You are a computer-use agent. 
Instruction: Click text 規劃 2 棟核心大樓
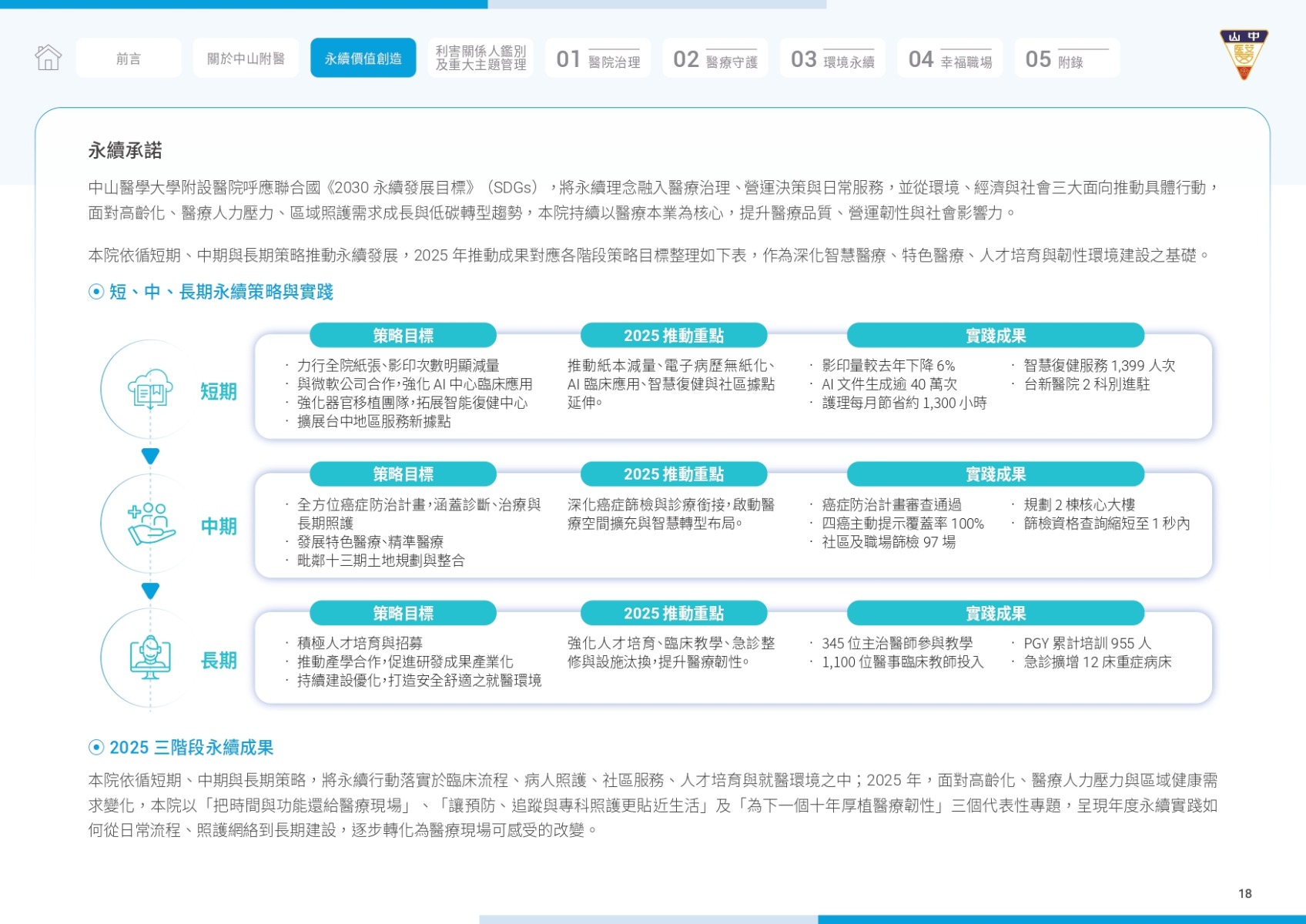pyautogui.click(x=1080, y=505)
